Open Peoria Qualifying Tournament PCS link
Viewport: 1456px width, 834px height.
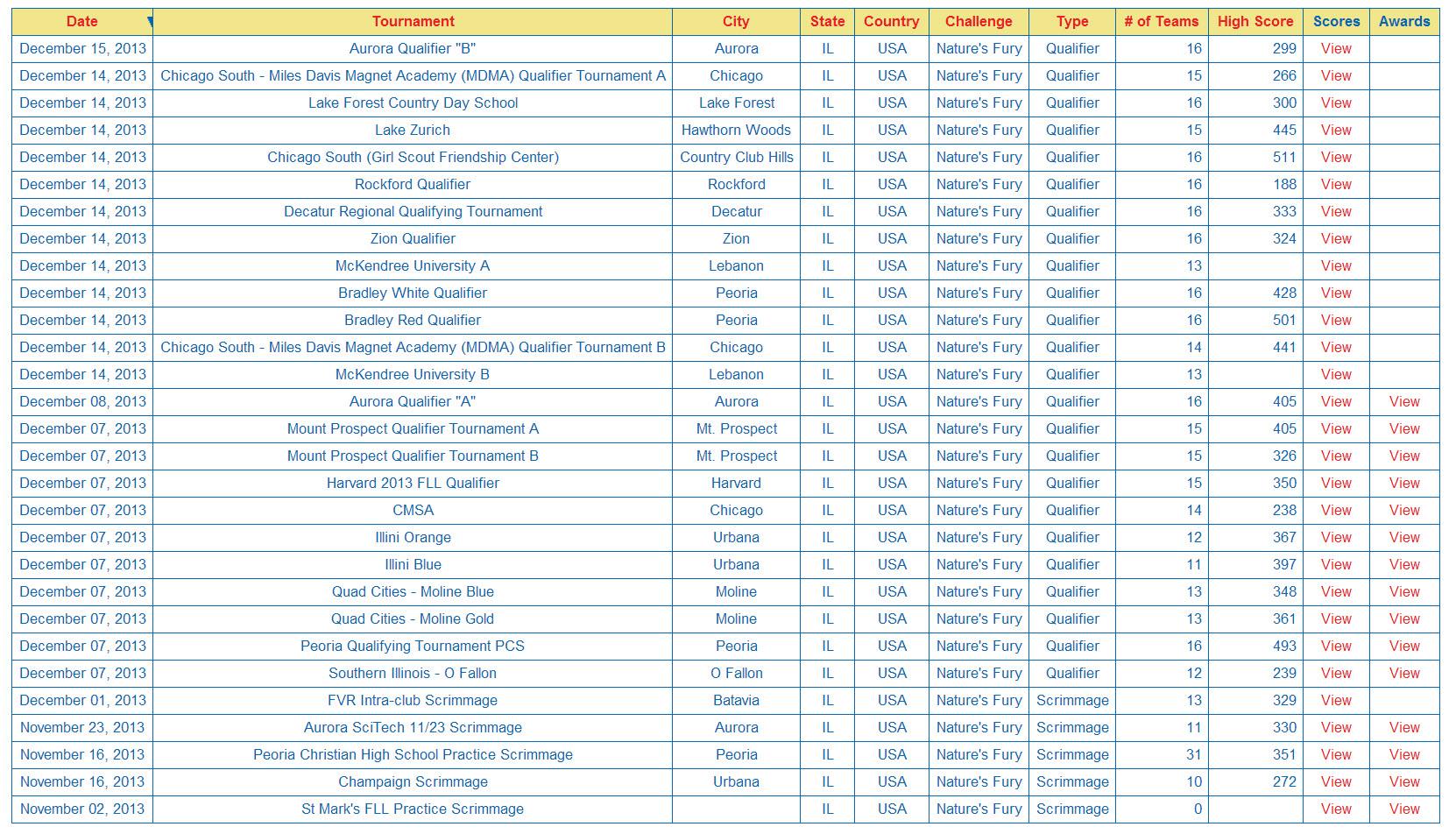point(413,647)
